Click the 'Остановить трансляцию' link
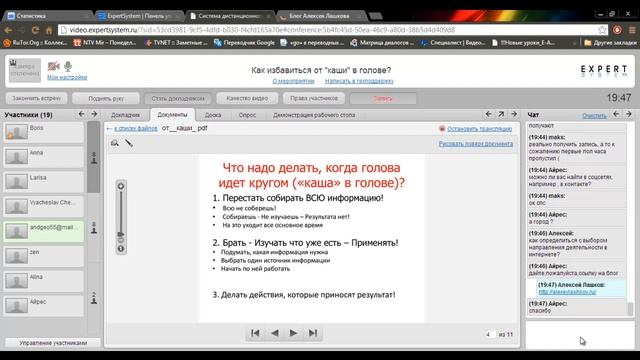Image resolution: width=640 pixels, height=360 pixels. click(x=479, y=129)
